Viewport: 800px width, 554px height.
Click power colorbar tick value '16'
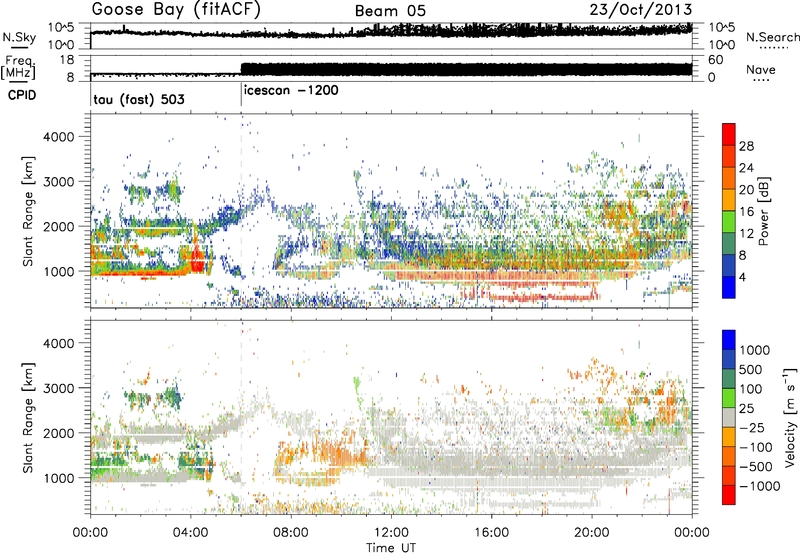(746, 212)
